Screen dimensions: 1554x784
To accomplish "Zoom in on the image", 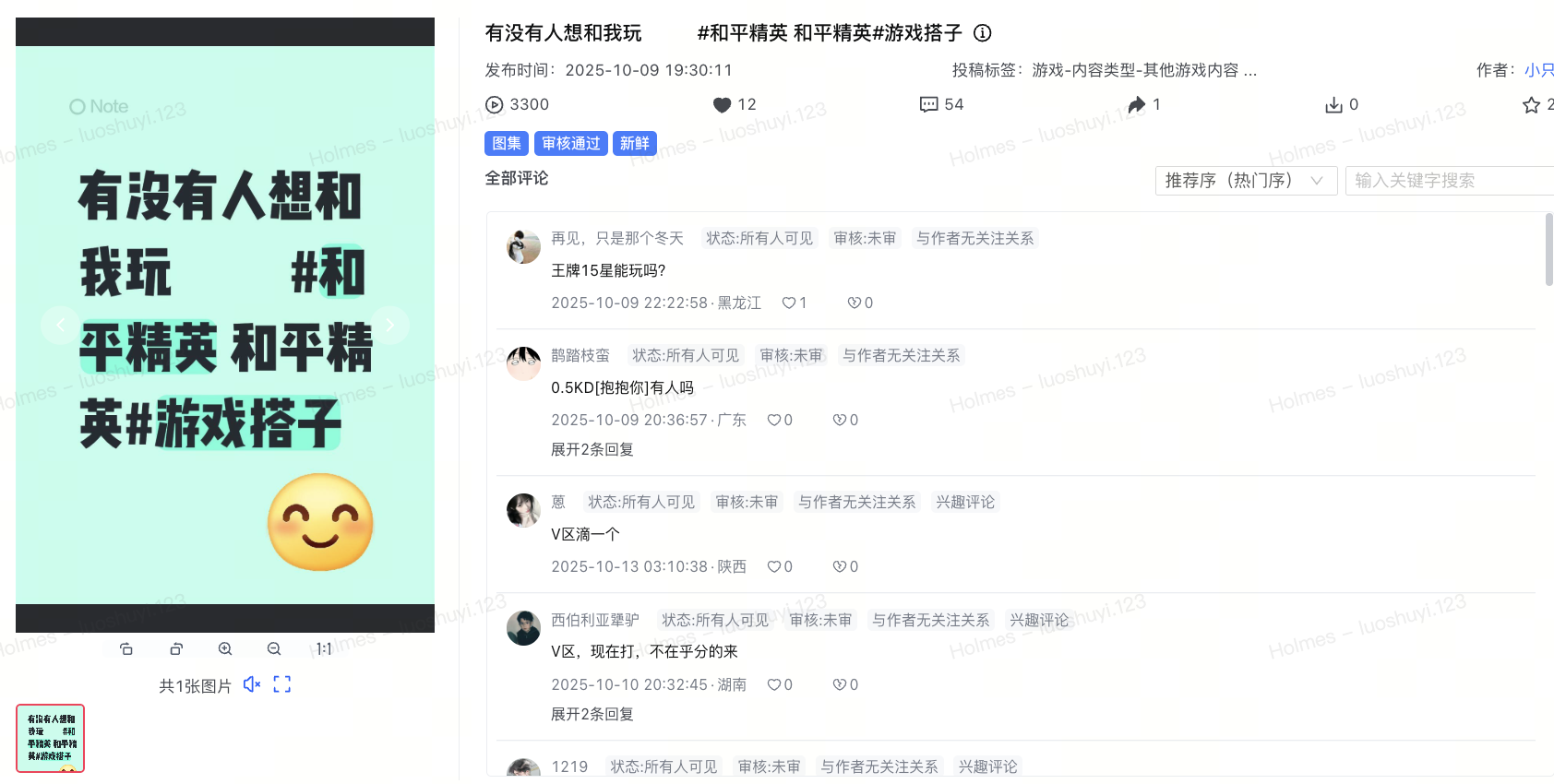I will point(225,649).
